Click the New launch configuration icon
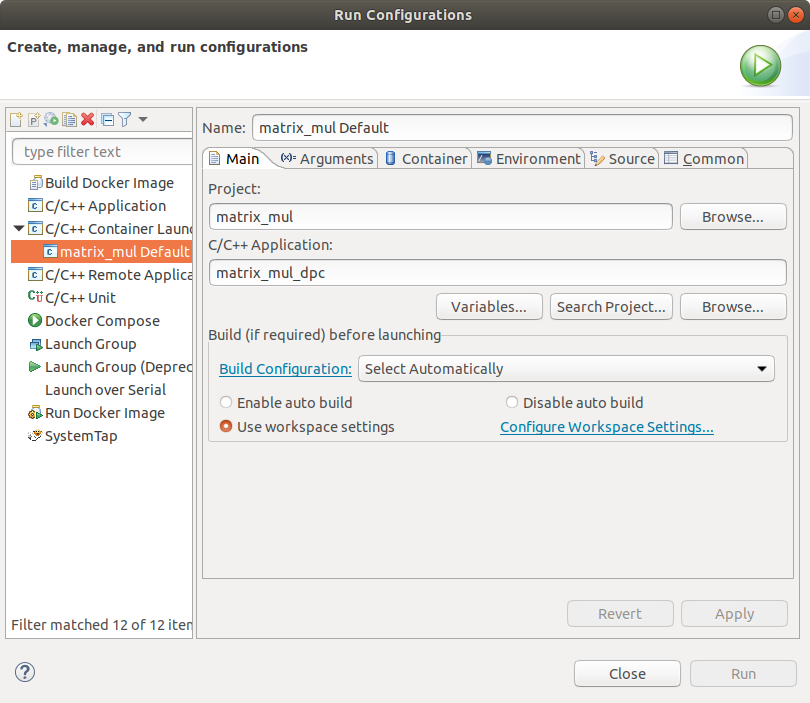This screenshot has width=810, height=703. pyautogui.click(x=16, y=120)
